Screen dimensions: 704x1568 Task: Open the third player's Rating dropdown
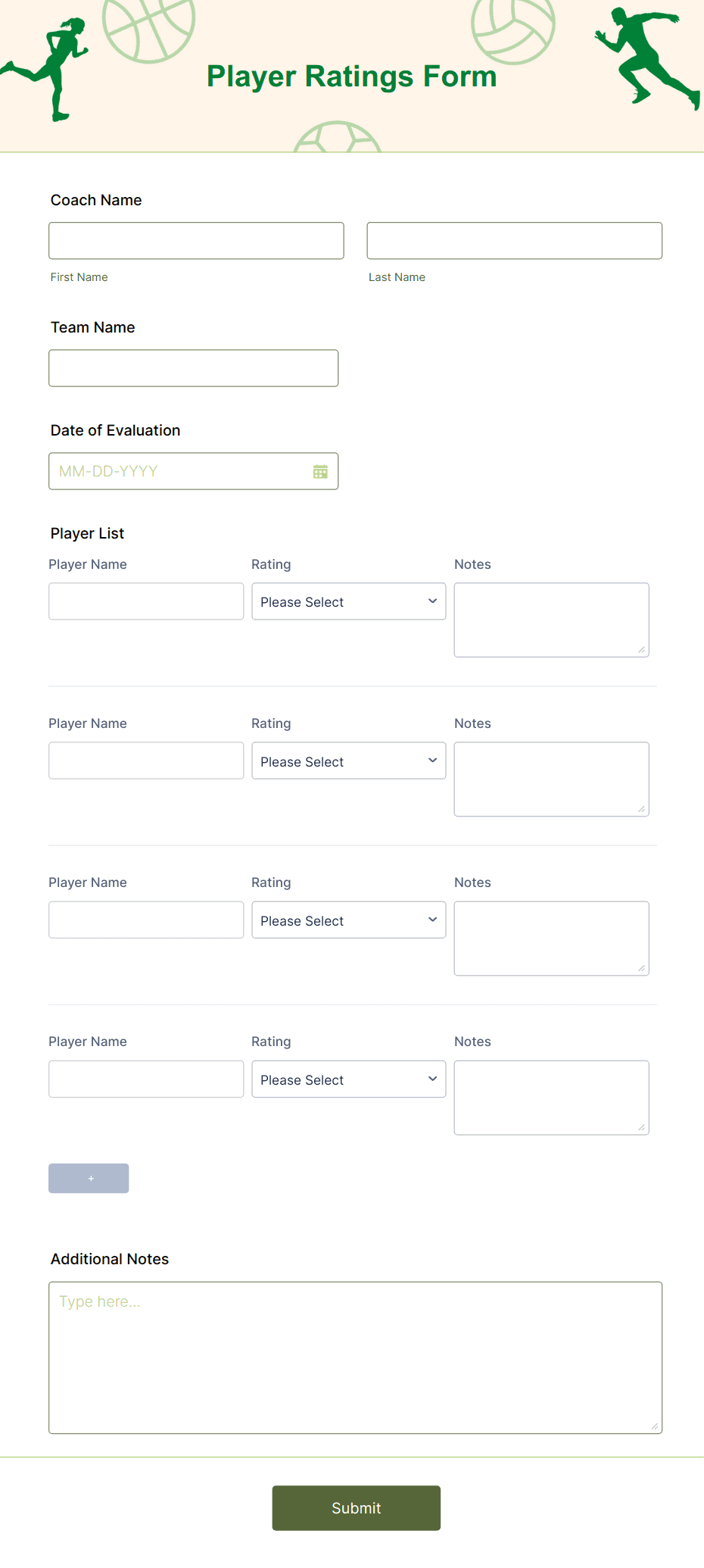(348, 920)
